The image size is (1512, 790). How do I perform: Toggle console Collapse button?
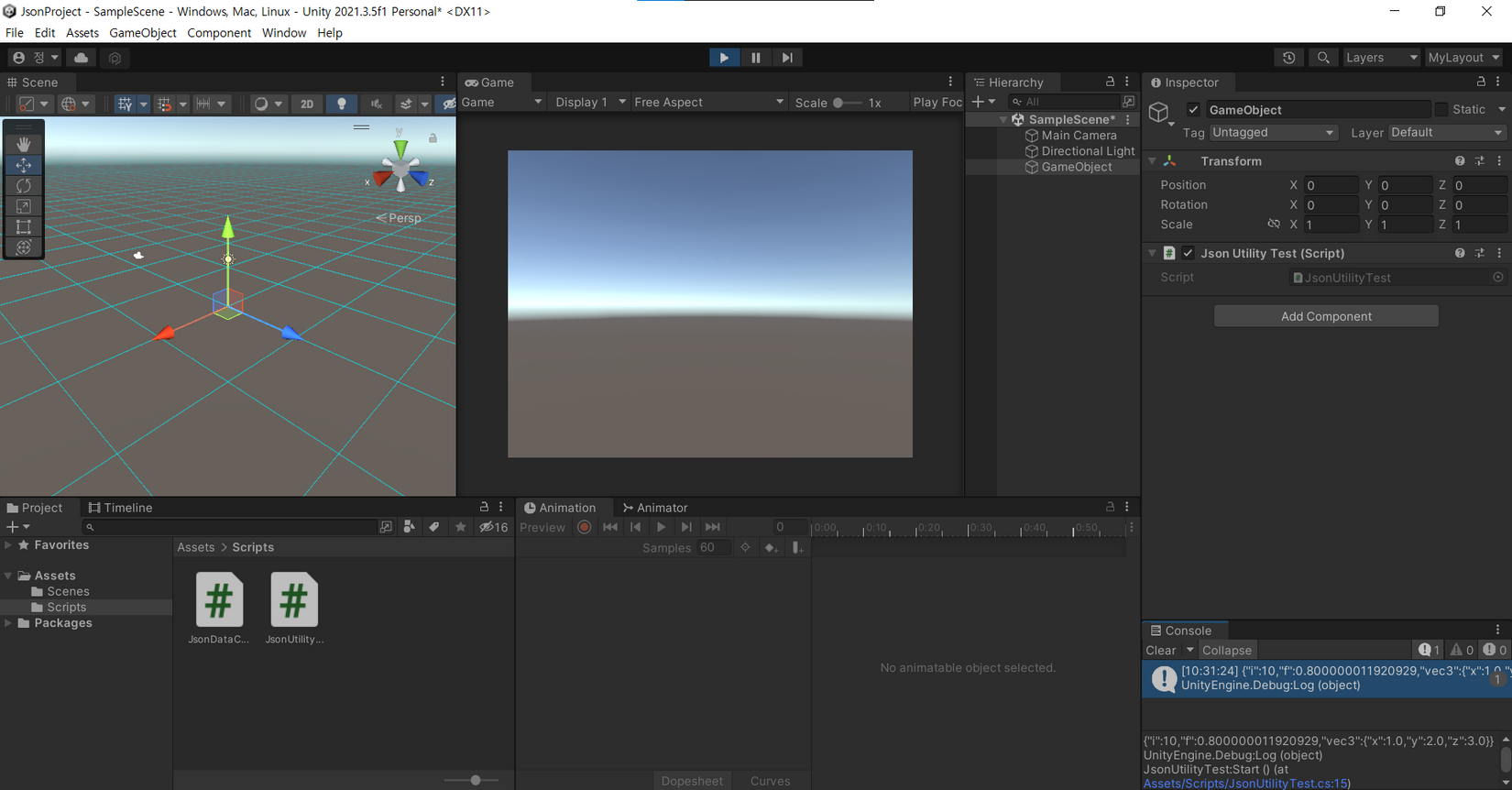[x=1227, y=650]
